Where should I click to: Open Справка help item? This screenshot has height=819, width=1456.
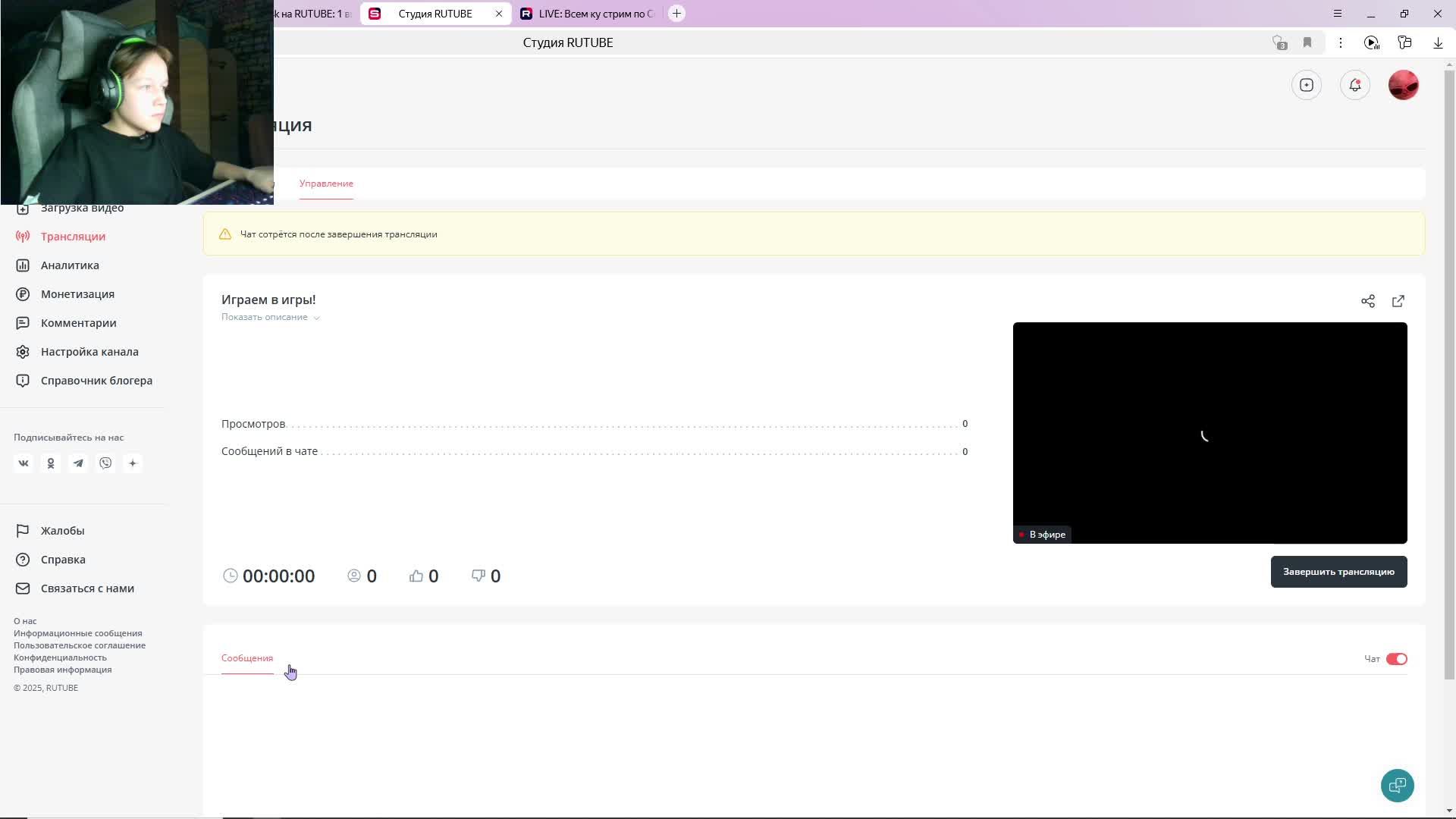50,560
